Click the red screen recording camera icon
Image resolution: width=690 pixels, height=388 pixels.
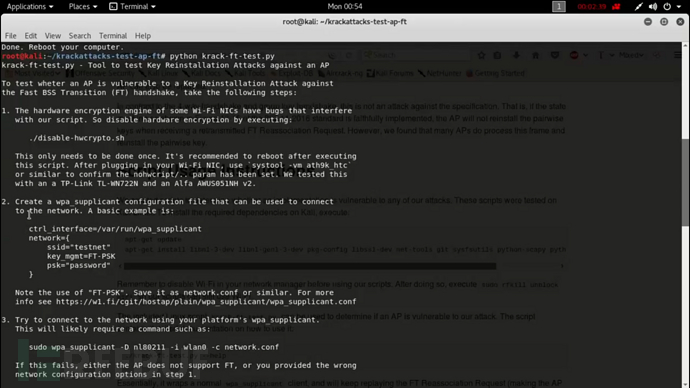pyautogui.click(x=616, y=7)
